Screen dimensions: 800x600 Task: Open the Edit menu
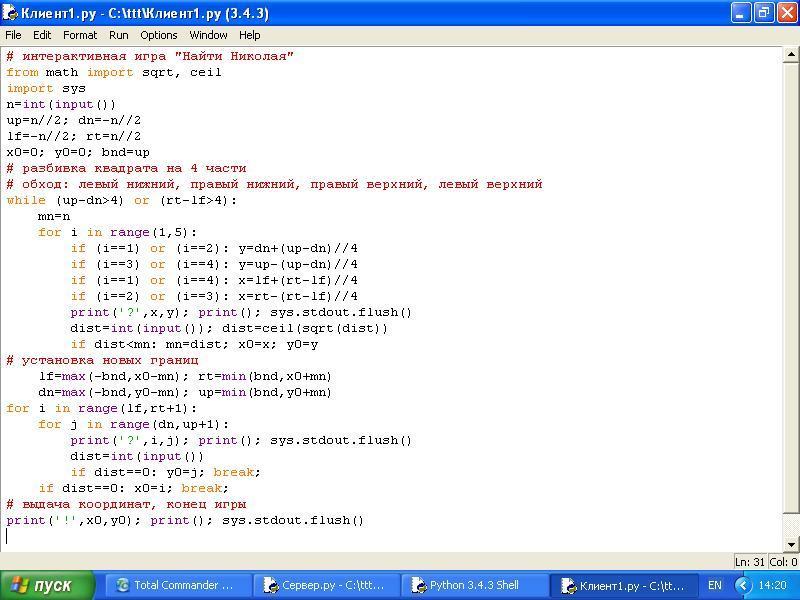tap(42, 35)
